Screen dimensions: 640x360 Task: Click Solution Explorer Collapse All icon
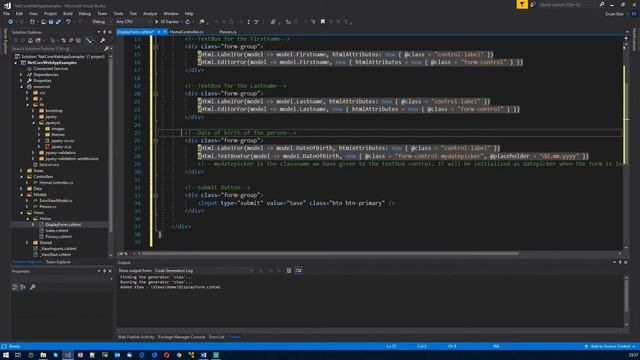click(x=71, y=40)
